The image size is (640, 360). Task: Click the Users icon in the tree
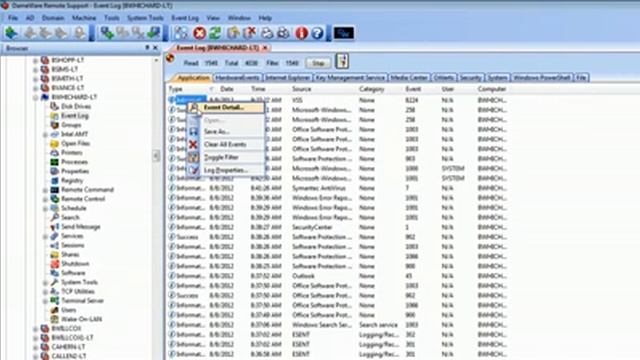tap(54, 310)
